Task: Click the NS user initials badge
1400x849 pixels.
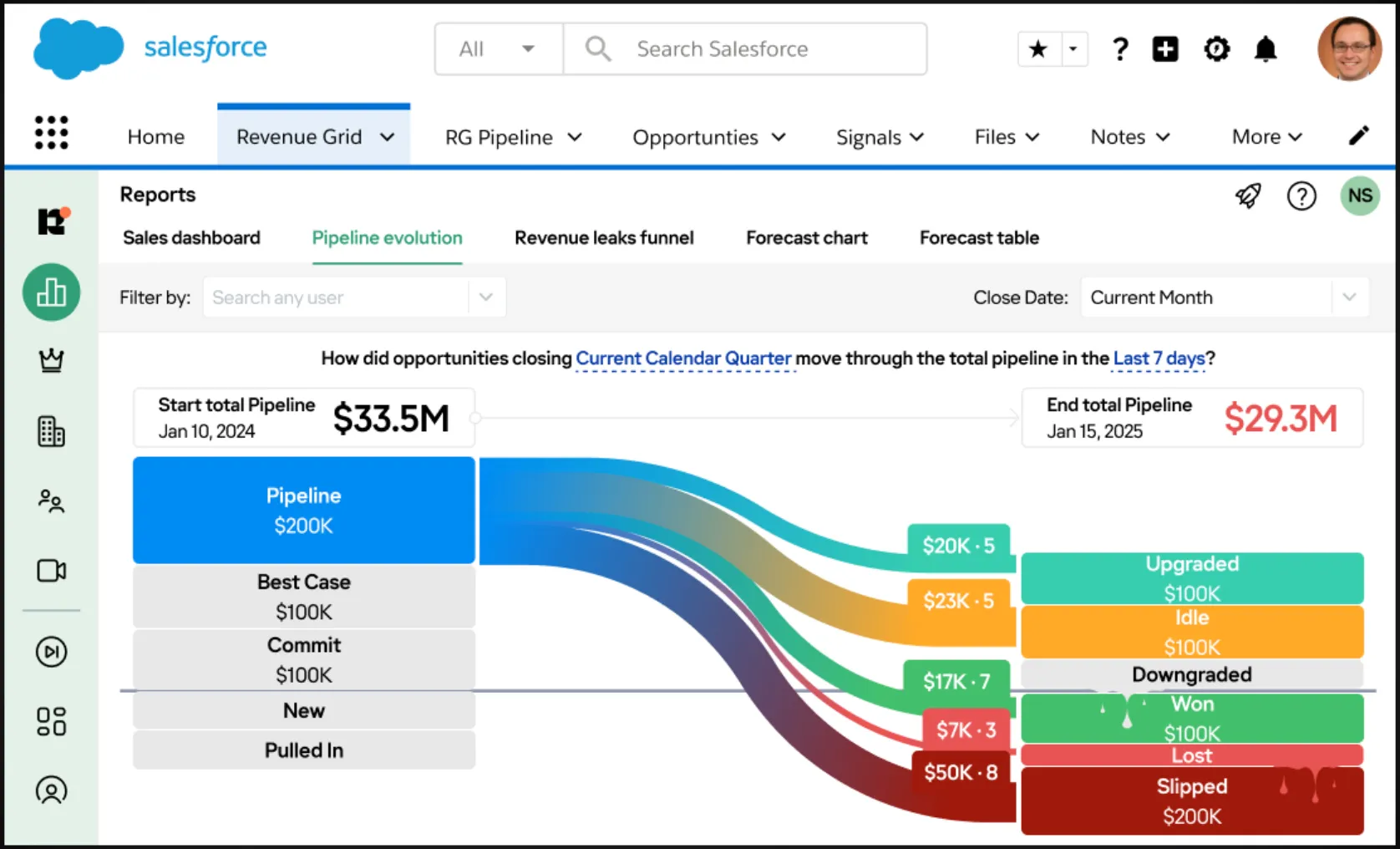Action: [x=1360, y=196]
